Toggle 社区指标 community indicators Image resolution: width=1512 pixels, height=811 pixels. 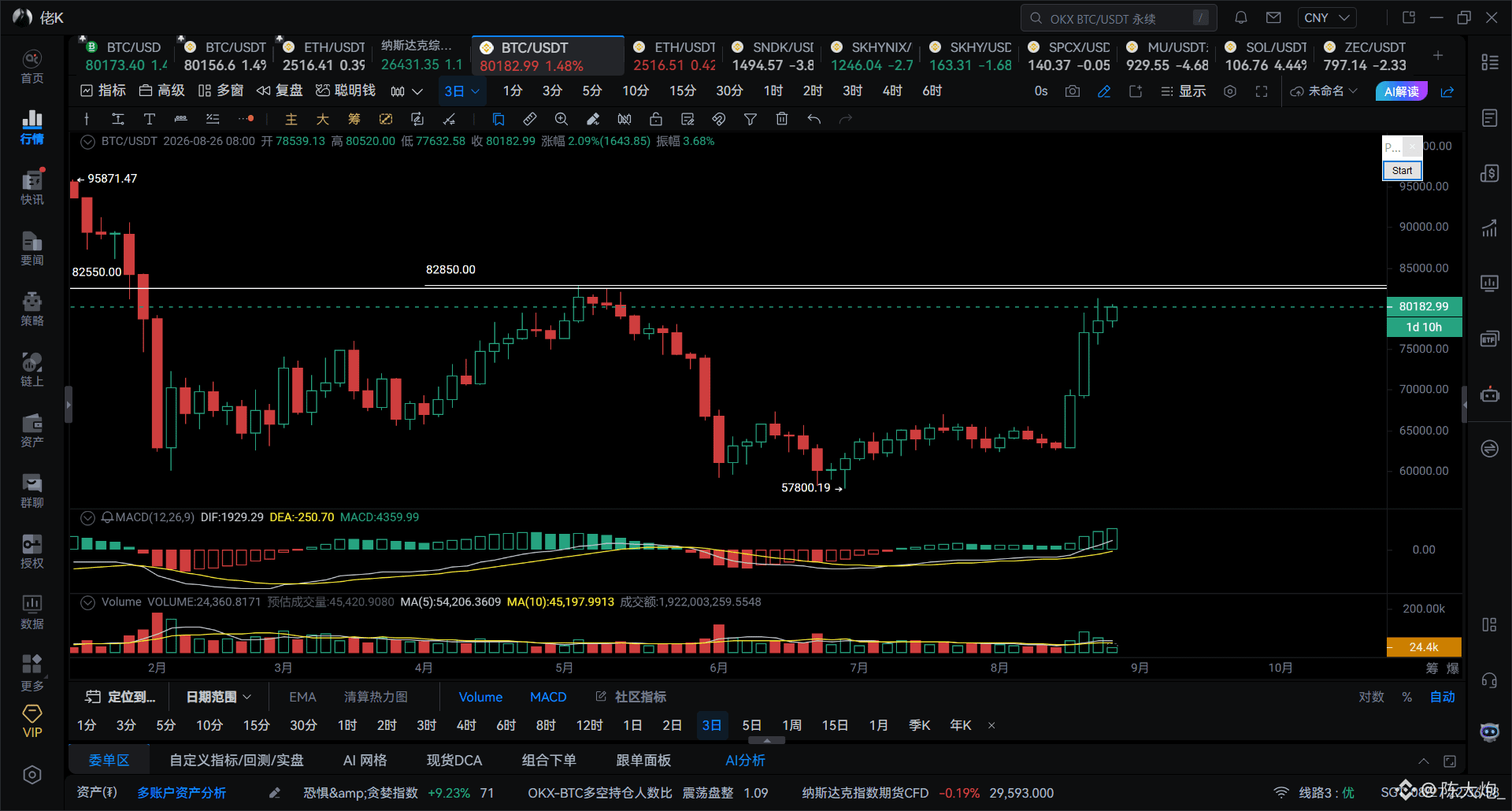pyautogui.click(x=631, y=697)
